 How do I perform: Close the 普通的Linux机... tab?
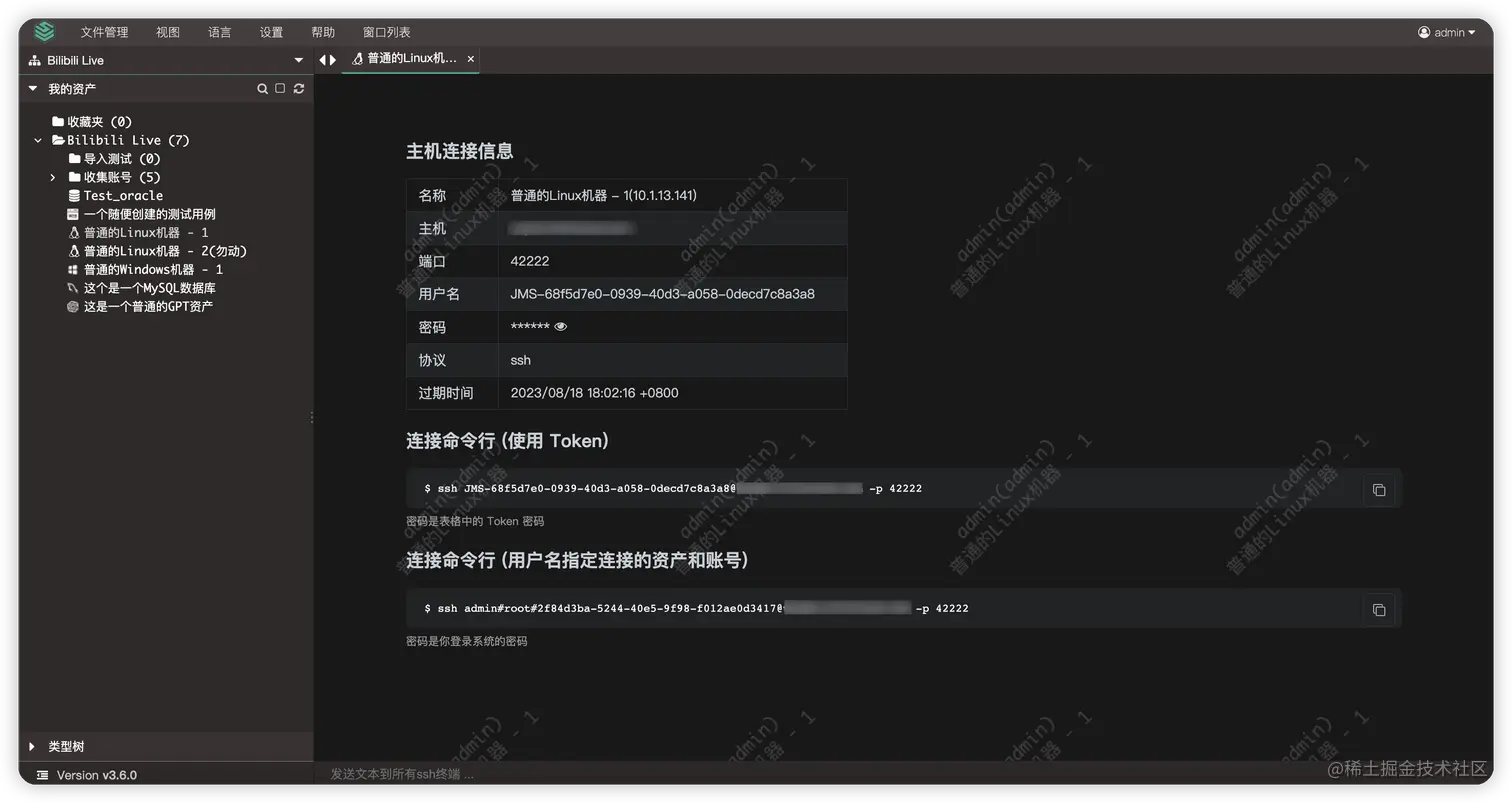(471, 59)
